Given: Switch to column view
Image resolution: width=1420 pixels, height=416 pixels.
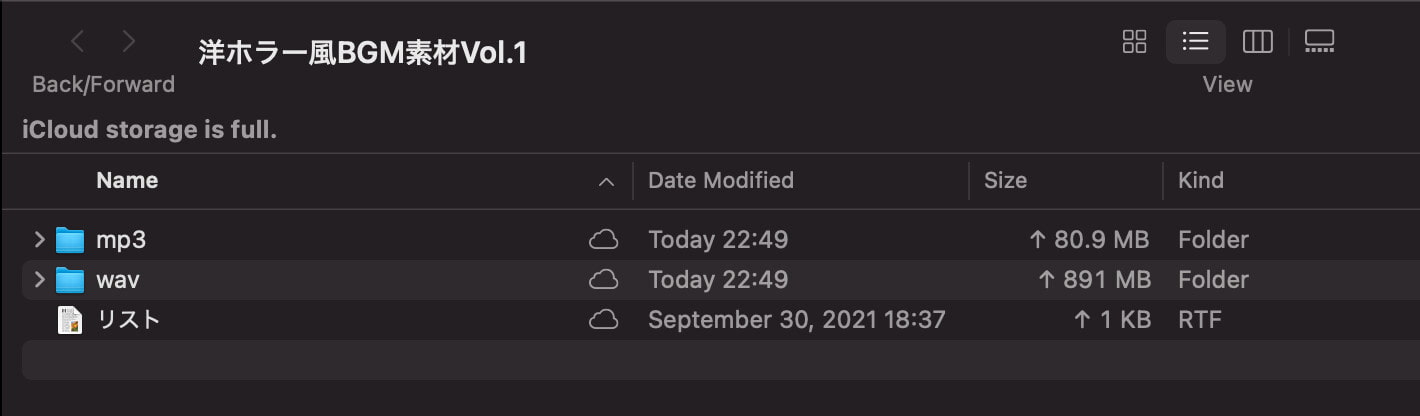Looking at the screenshot, I should click(x=1257, y=41).
